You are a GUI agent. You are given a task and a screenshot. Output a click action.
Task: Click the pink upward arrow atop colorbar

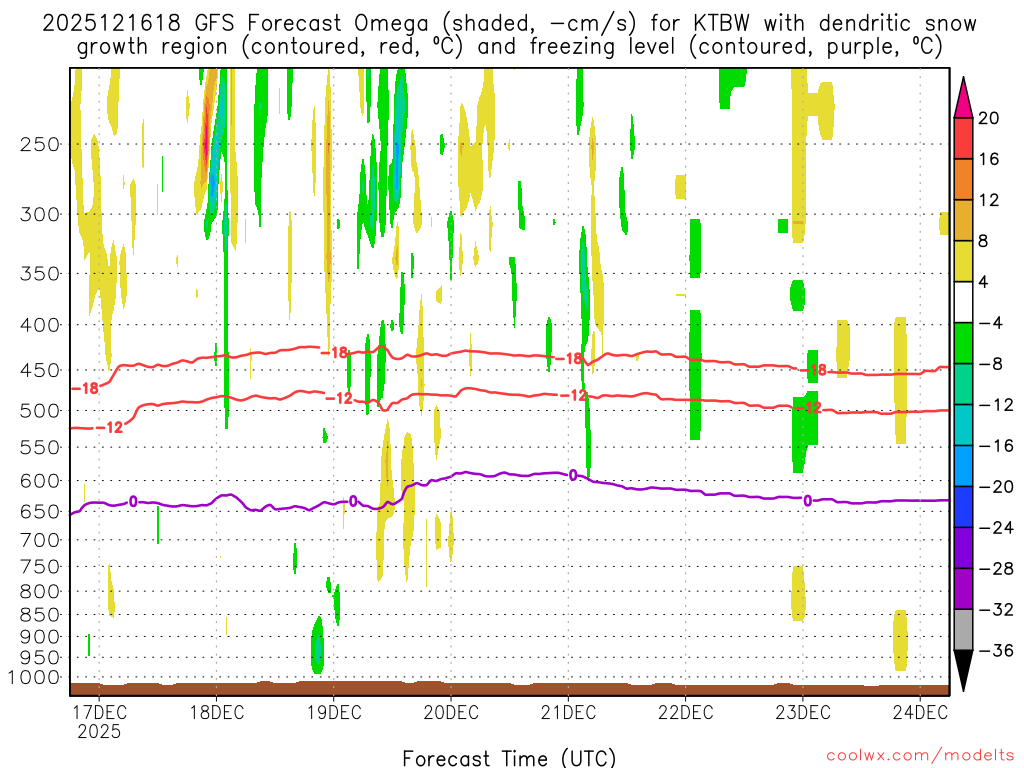(x=963, y=97)
